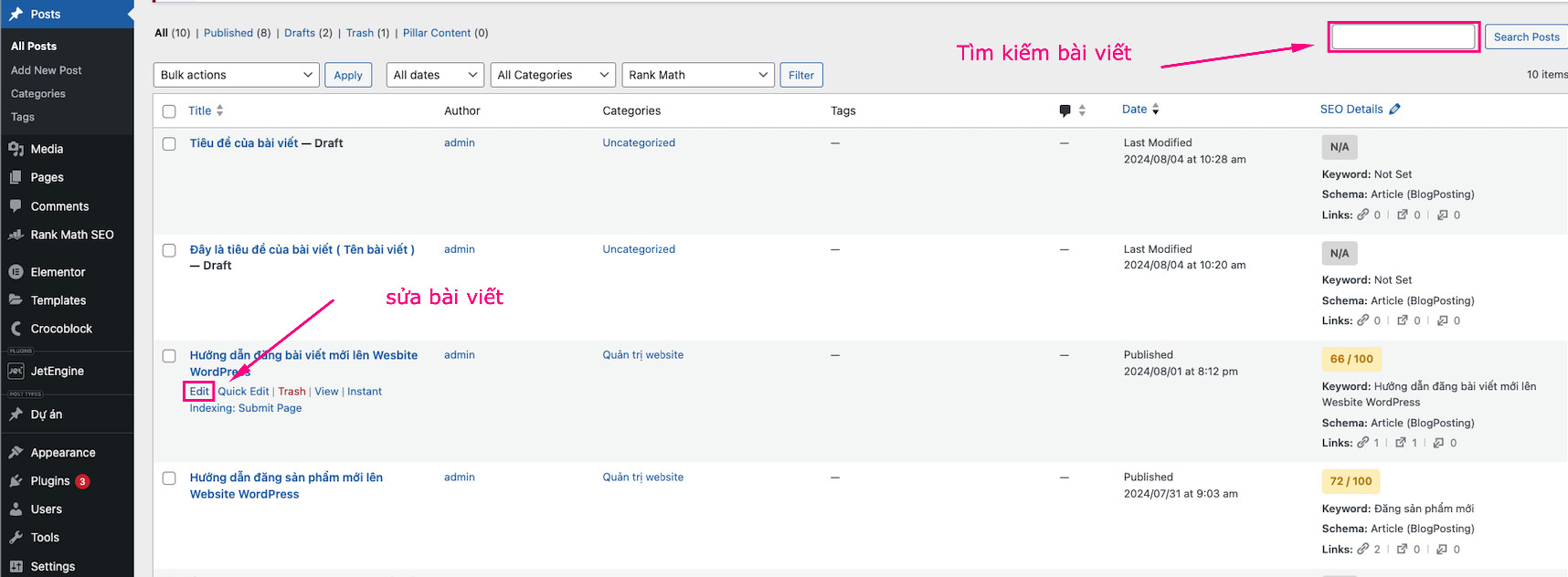1568x577 pixels.
Task: Open the Crocoblock icon in sidebar
Action: pos(16,329)
